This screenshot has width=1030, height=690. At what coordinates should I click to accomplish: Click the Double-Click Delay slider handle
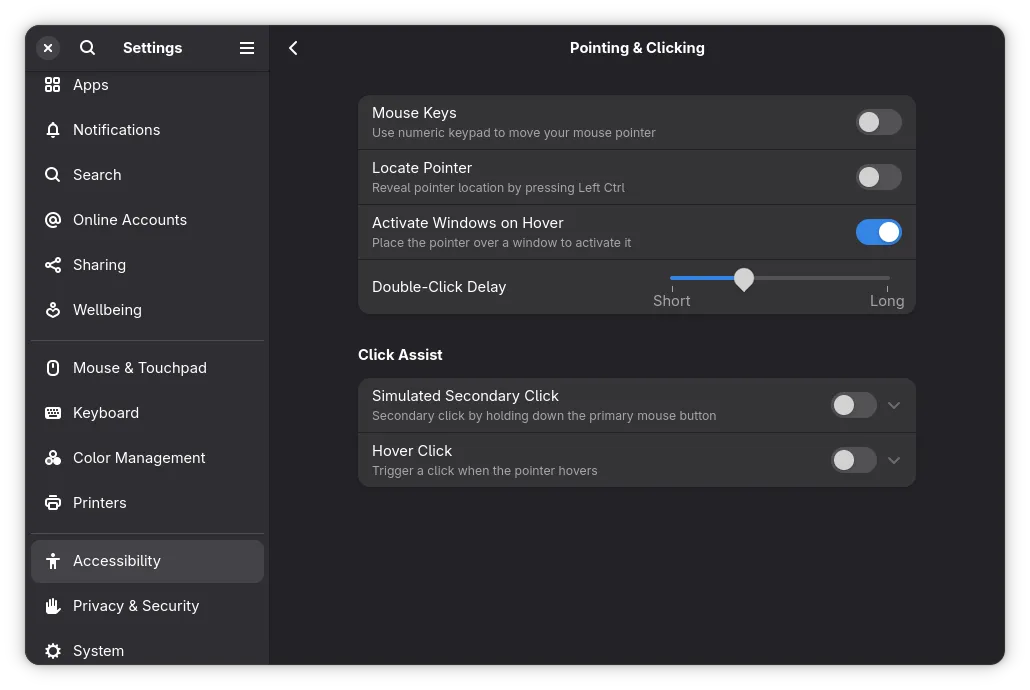tap(744, 279)
